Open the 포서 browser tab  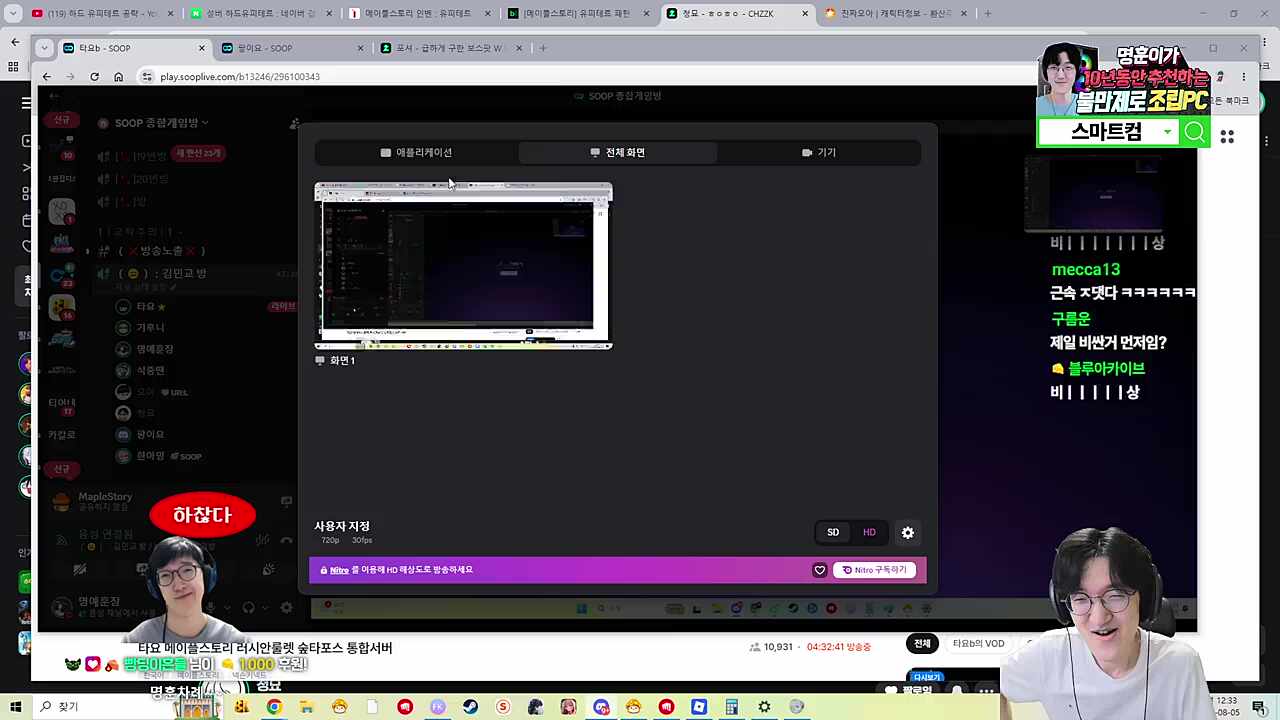(452, 48)
